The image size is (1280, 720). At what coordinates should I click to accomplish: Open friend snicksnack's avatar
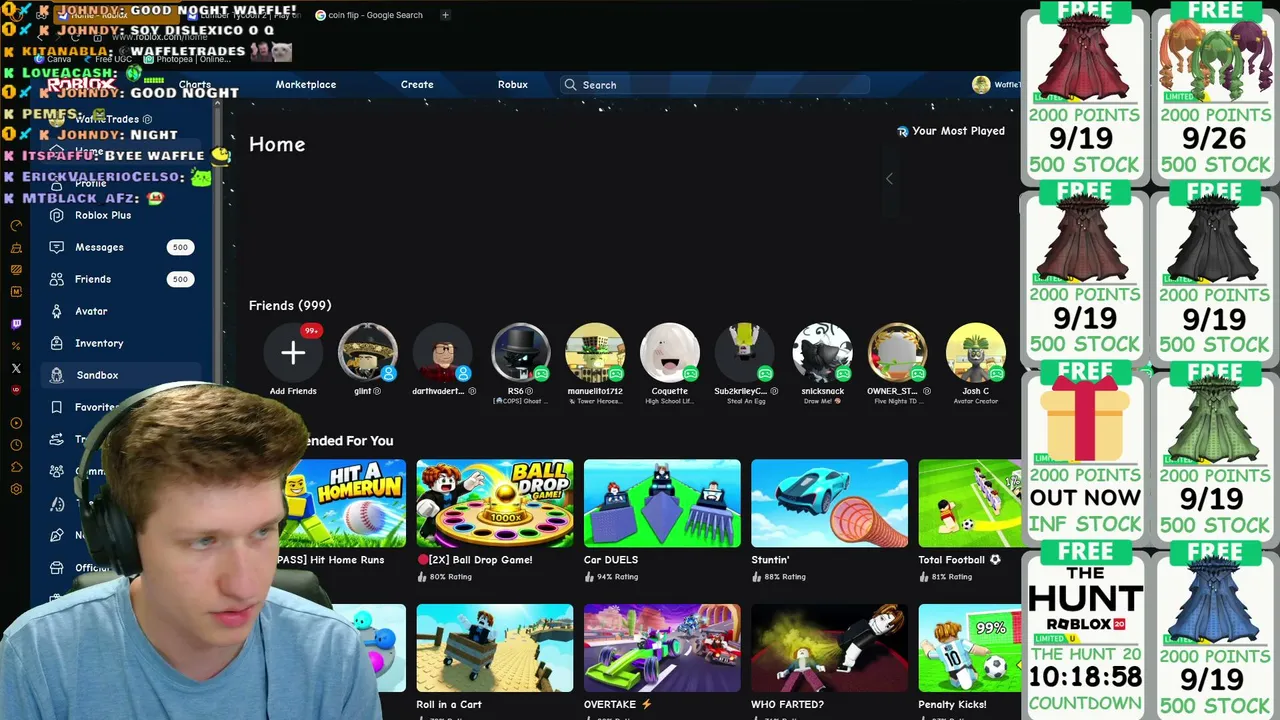822,352
